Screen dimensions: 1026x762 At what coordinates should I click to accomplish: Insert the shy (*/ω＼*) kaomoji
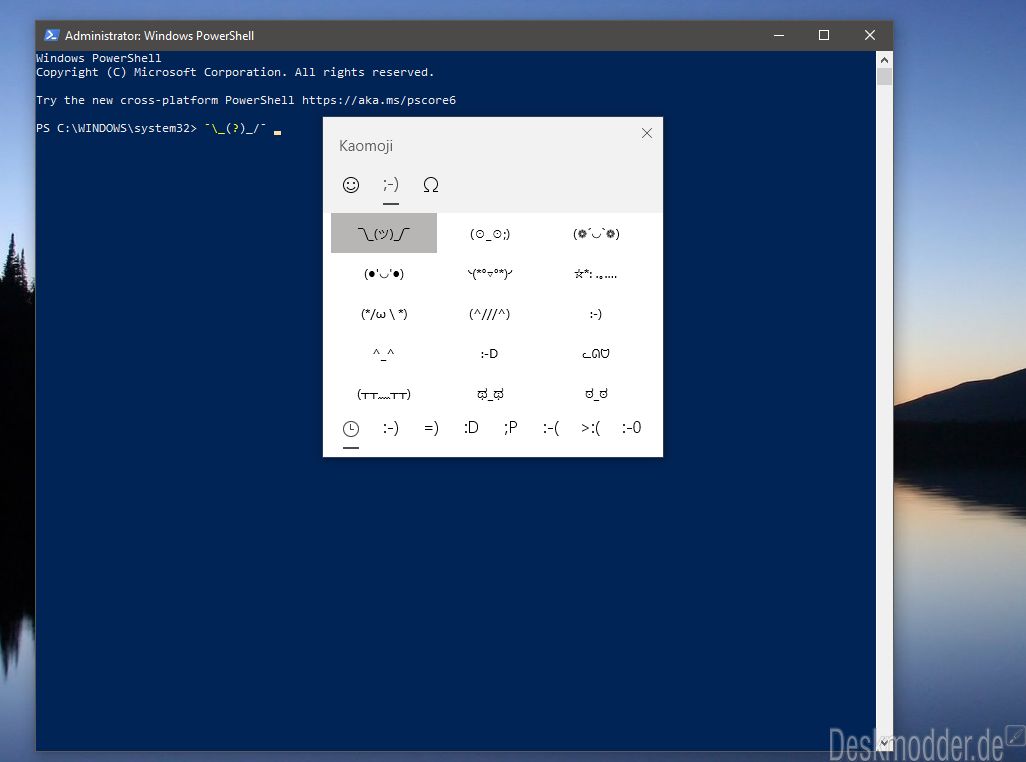(384, 314)
